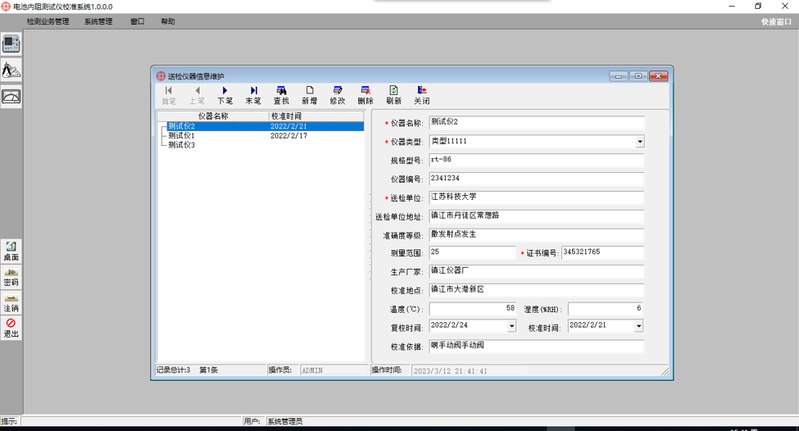799x431 pixels.
Task: Select 测试仪3 in the instrument list
Action: (x=181, y=145)
